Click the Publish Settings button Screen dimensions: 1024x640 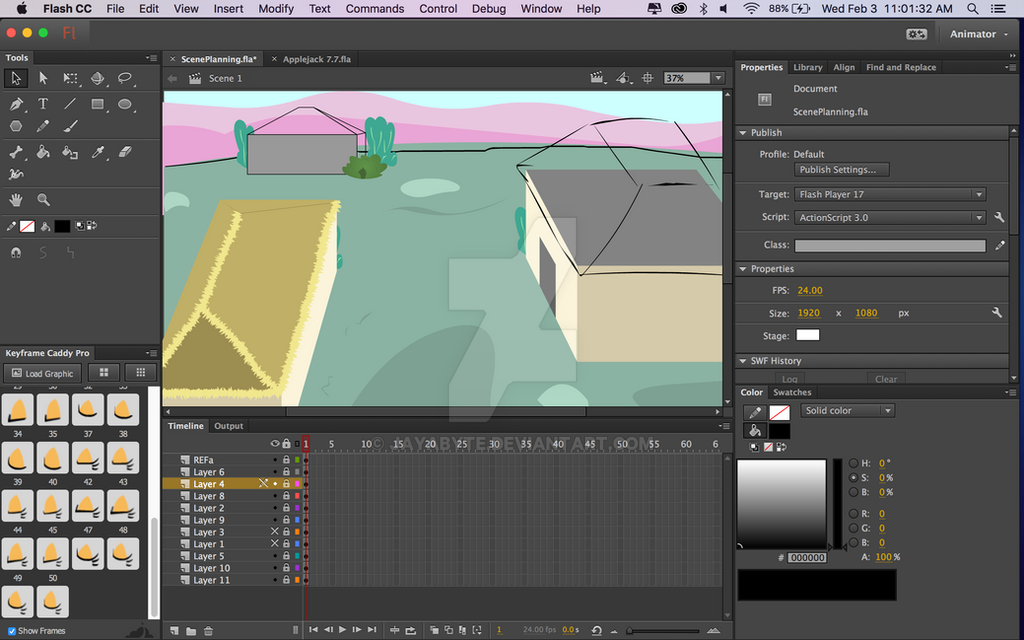coord(842,170)
